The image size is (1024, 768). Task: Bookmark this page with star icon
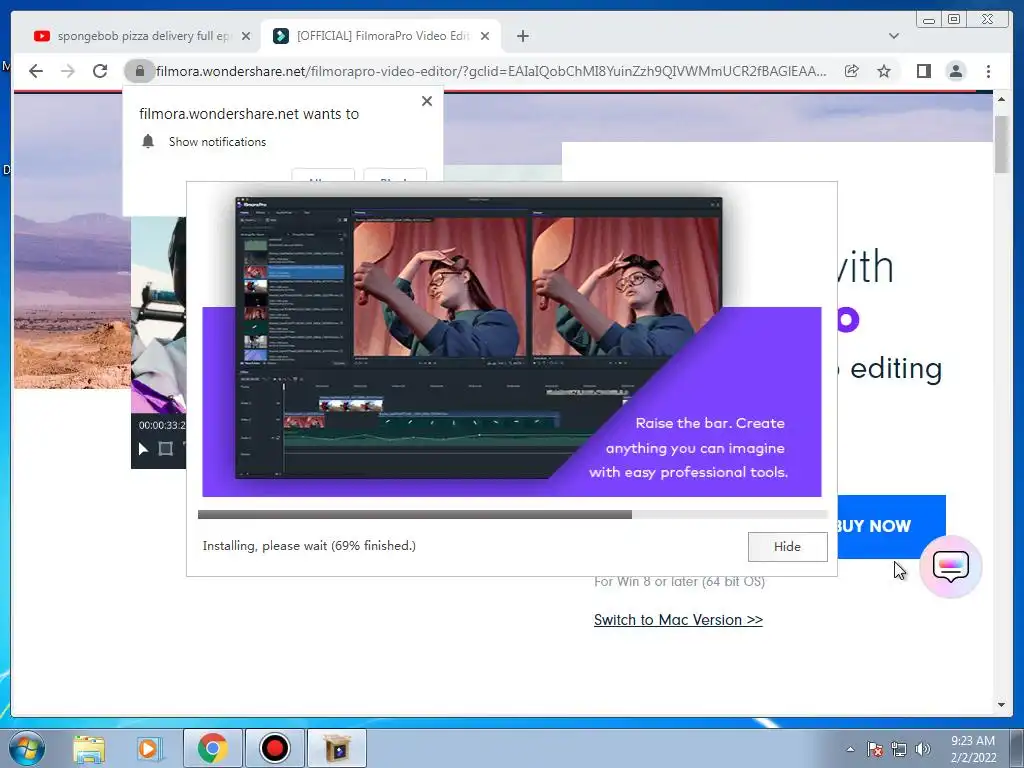884,71
